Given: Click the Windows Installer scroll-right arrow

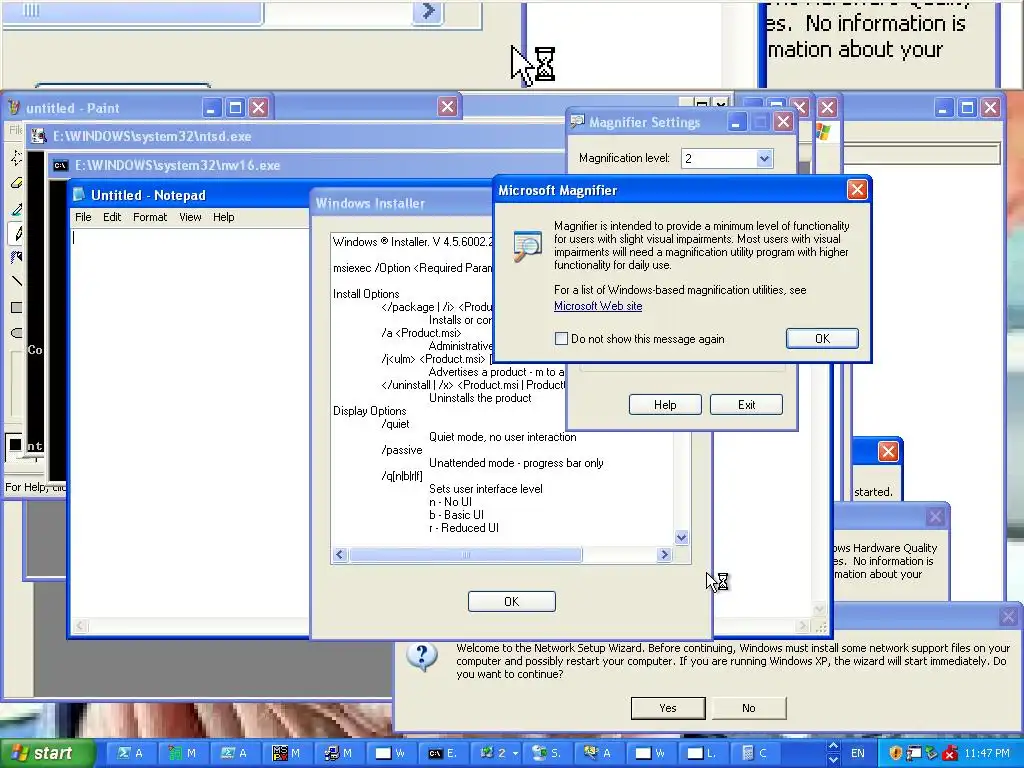Looking at the screenshot, I should point(664,554).
